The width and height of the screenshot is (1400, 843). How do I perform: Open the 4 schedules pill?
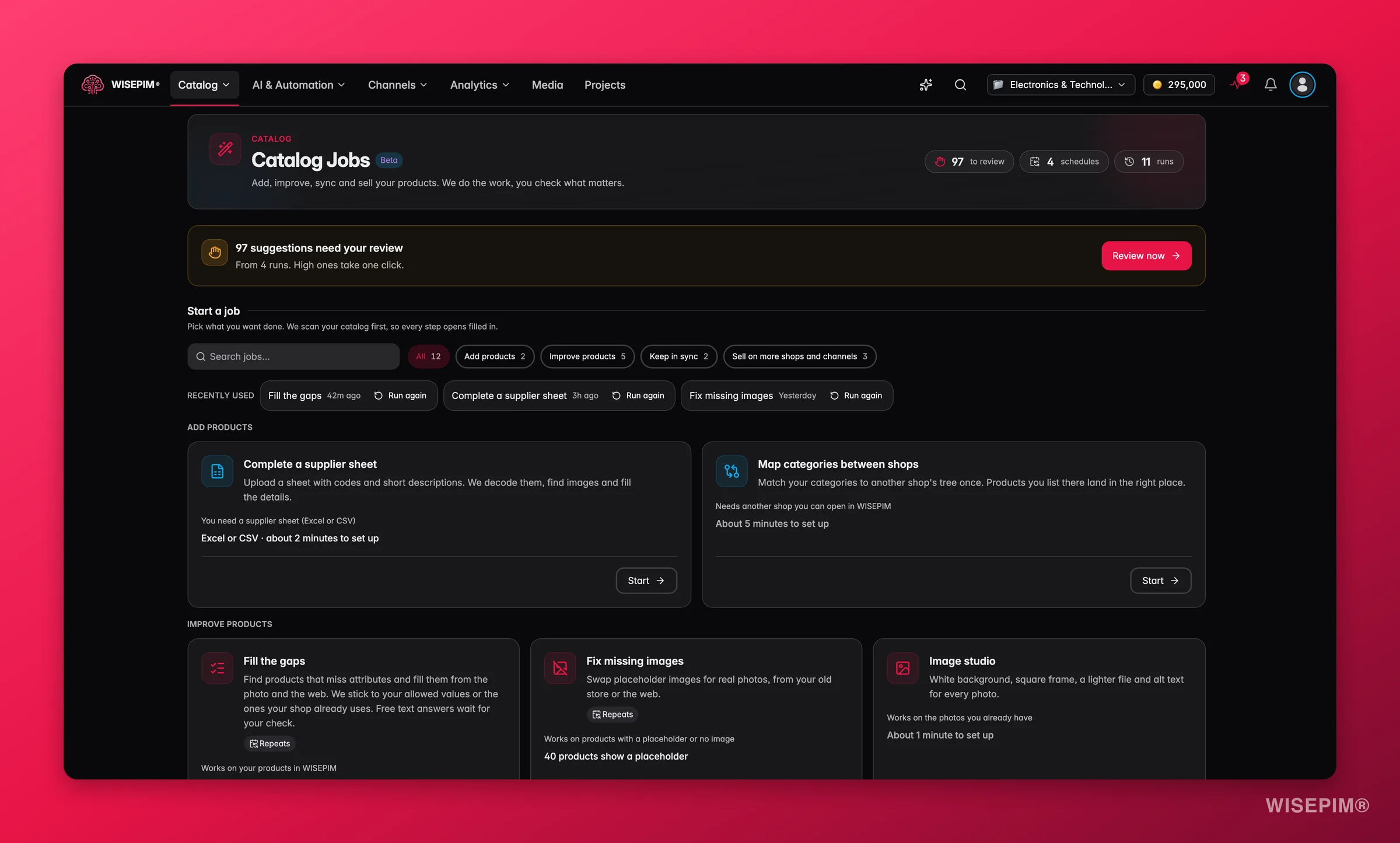pyautogui.click(x=1064, y=162)
